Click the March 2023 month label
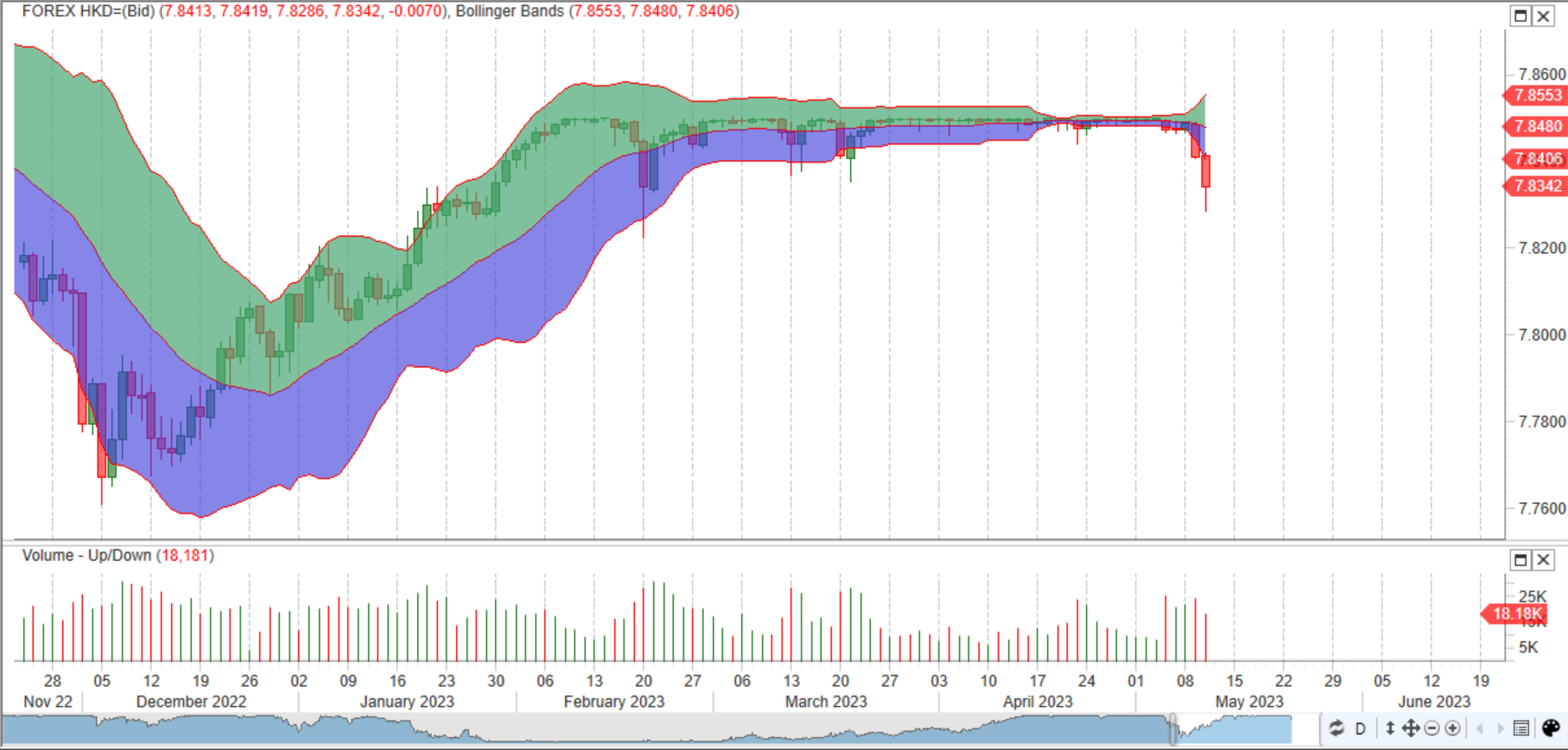The width and height of the screenshot is (1568, 750). [826, 702]
